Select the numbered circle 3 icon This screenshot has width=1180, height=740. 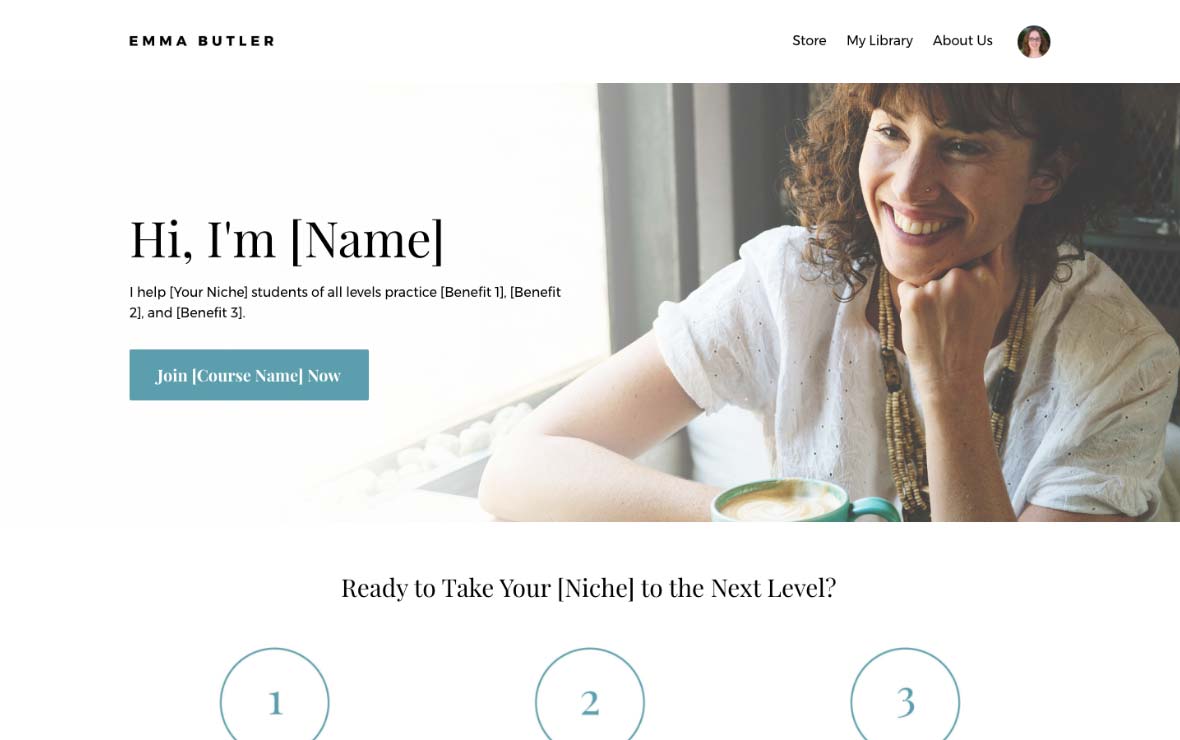(x=905, y=694)
